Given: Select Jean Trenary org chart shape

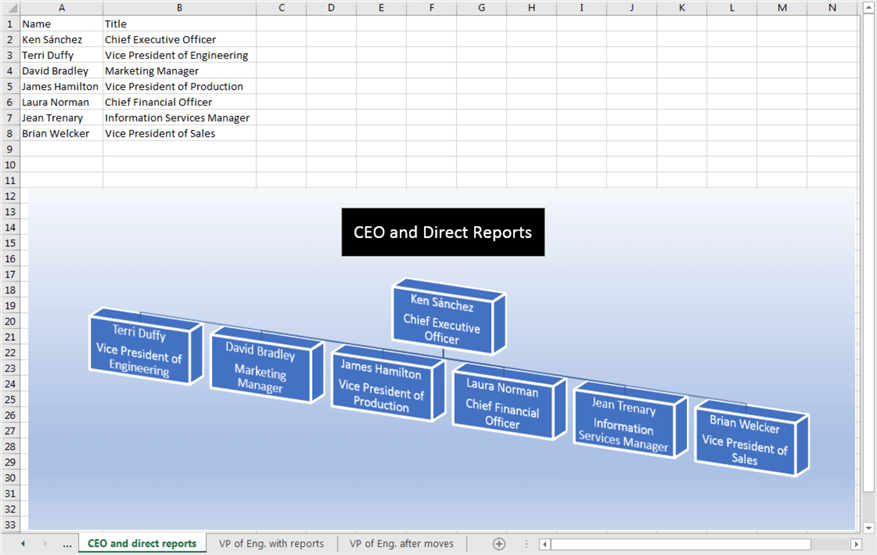Looking at the screenshot, I should point(630,421).
